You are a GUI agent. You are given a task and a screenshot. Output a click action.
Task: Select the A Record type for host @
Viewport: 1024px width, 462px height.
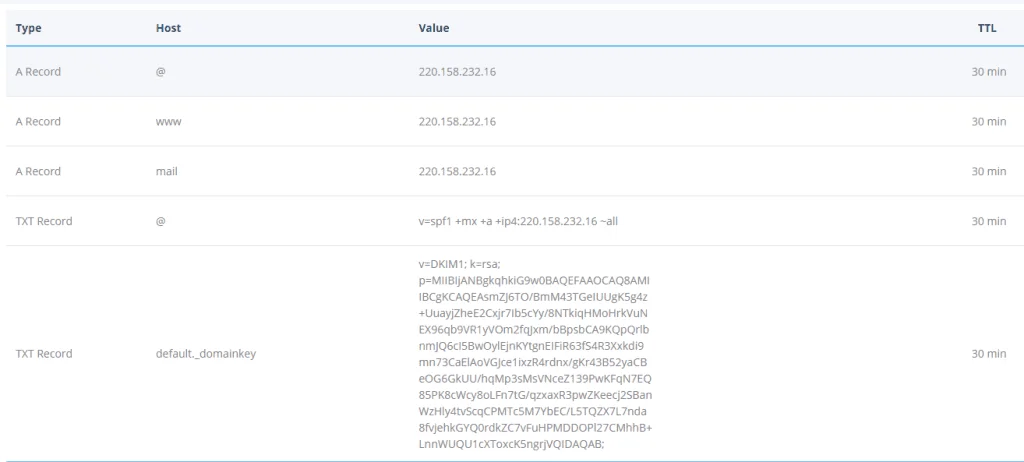(38, 72)
